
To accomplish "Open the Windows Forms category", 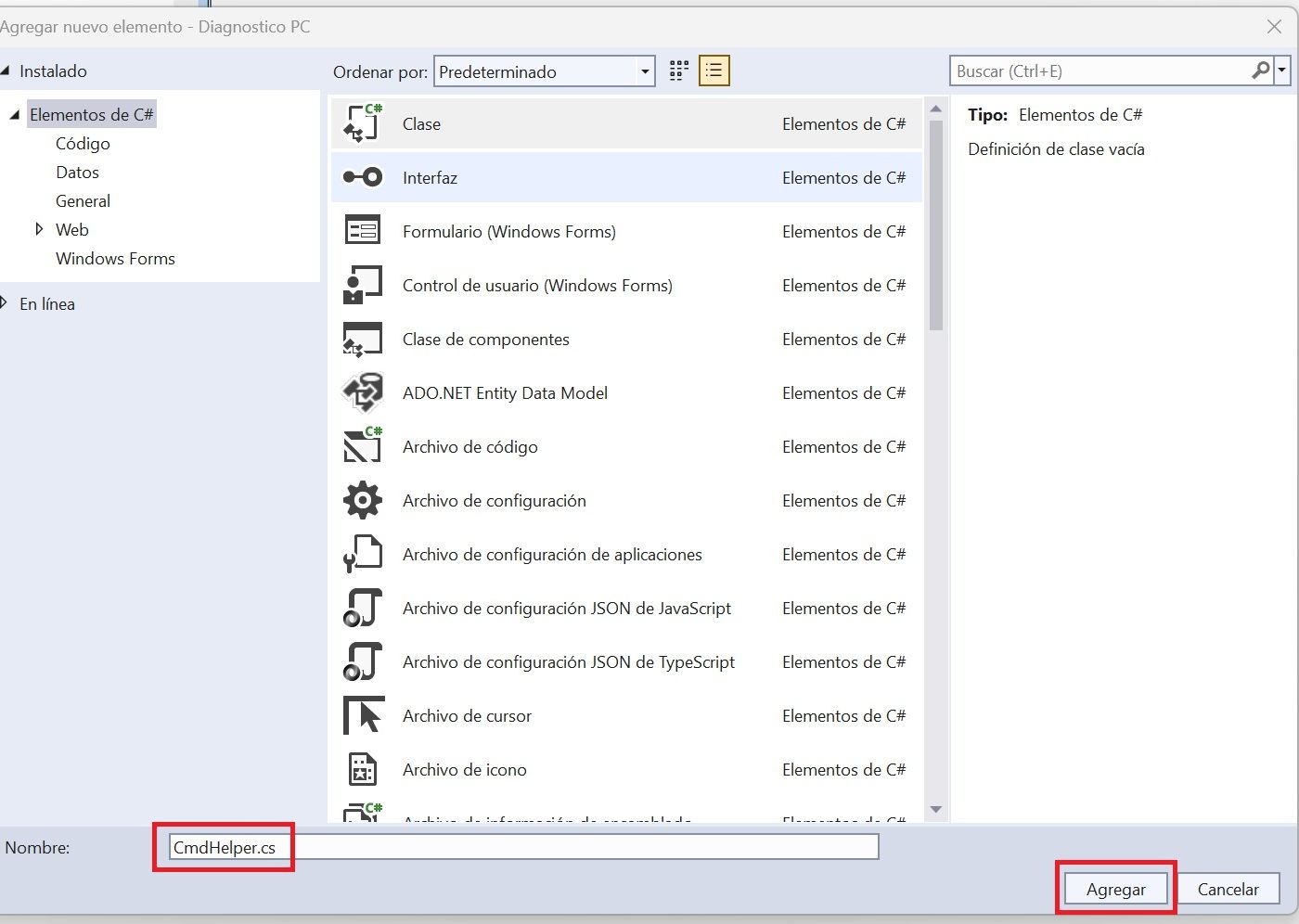I will [x=115, y=258].
